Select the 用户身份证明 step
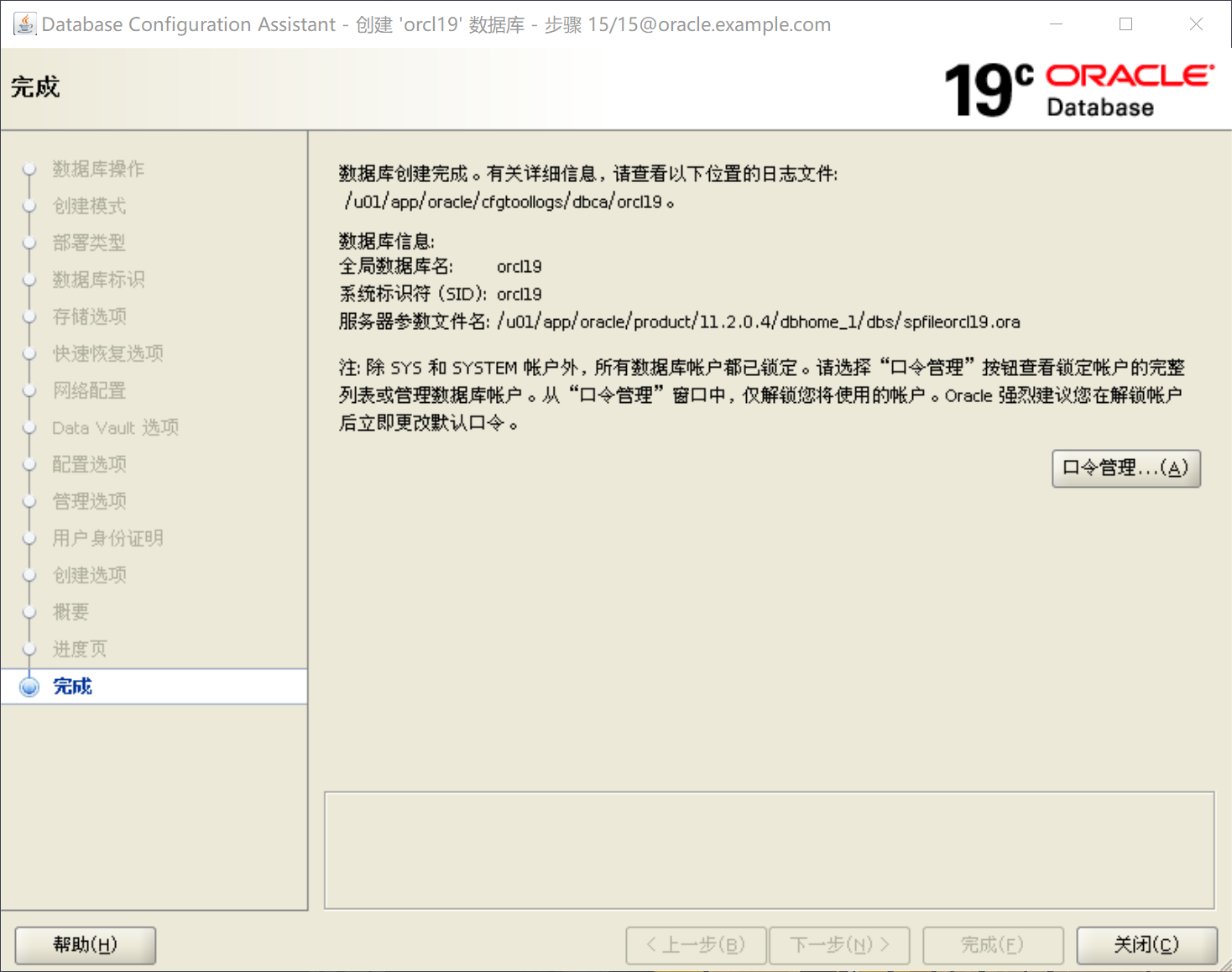Viewport: 1232px width, 972px height. point(107,538)
